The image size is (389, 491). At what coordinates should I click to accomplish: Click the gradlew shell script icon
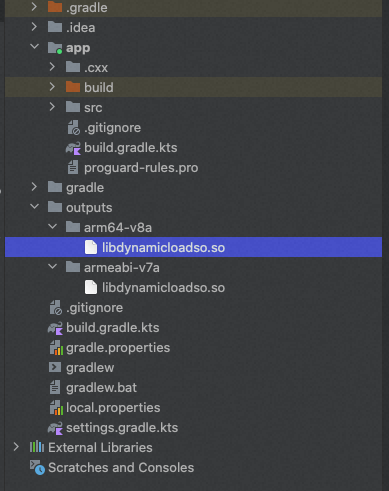[x=55, y=367]
